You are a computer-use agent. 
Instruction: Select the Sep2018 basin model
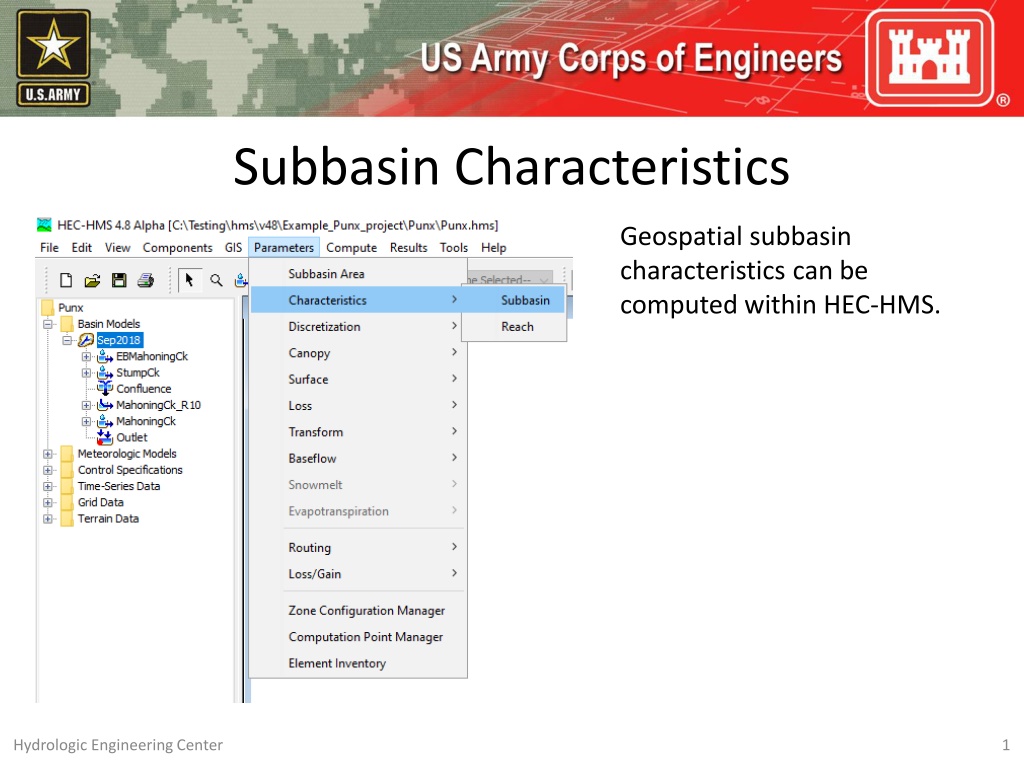118,340
